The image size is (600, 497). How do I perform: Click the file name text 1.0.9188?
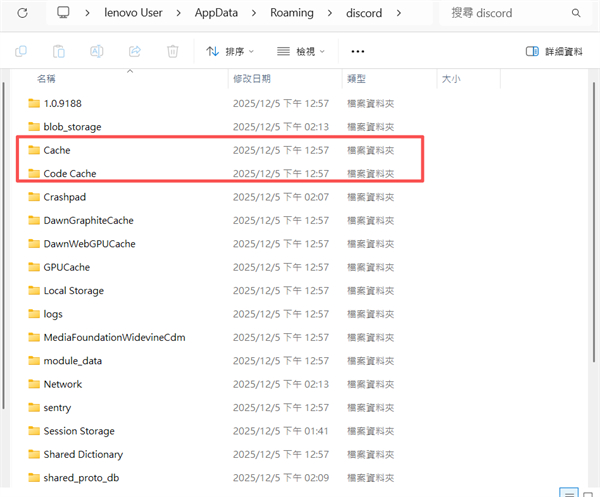click(x=63, y=103)
